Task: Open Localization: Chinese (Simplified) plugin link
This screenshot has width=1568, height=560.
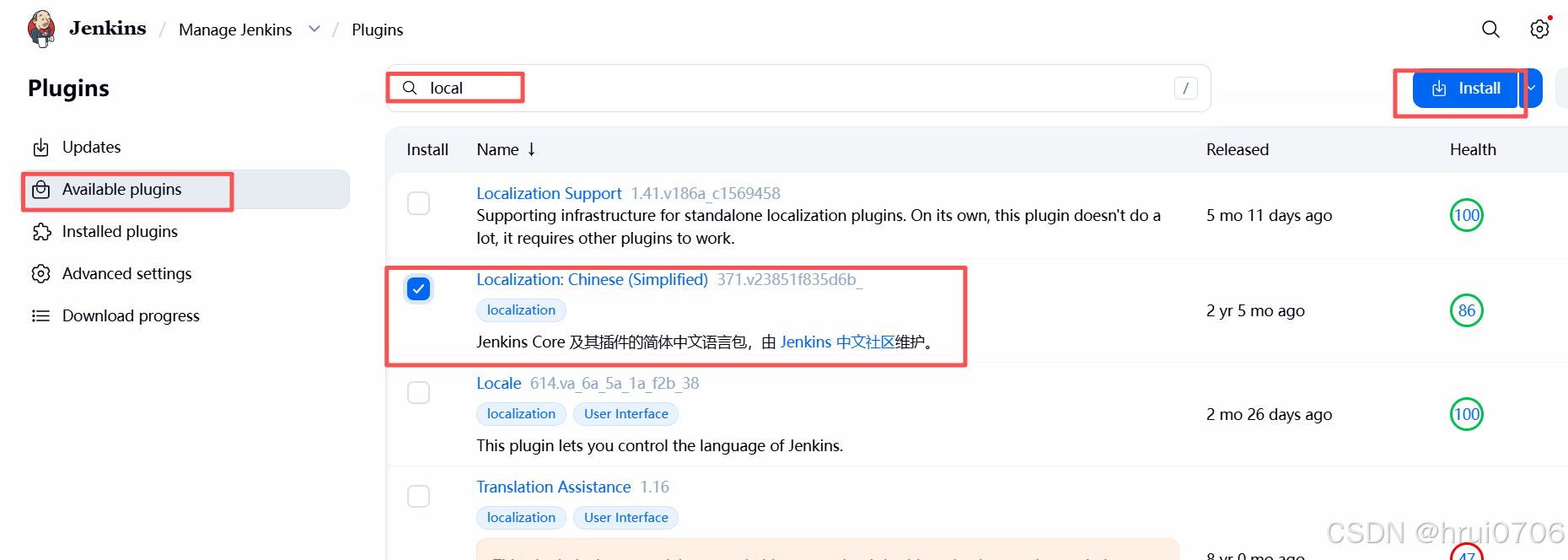Action: pyautogui.click(x=592, y=279)
